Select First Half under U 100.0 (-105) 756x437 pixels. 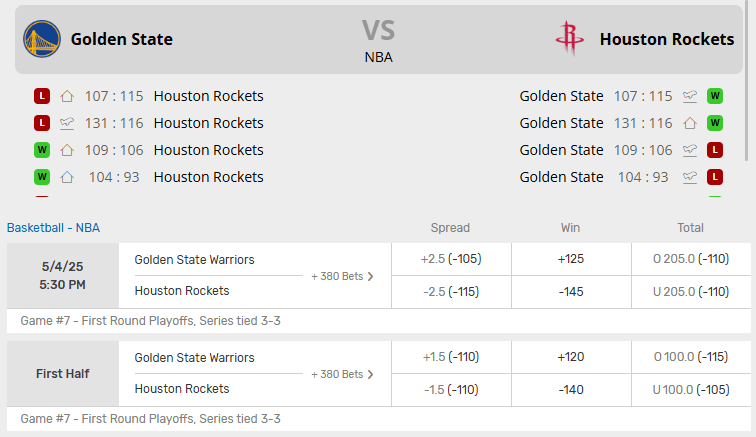[690, 389]
